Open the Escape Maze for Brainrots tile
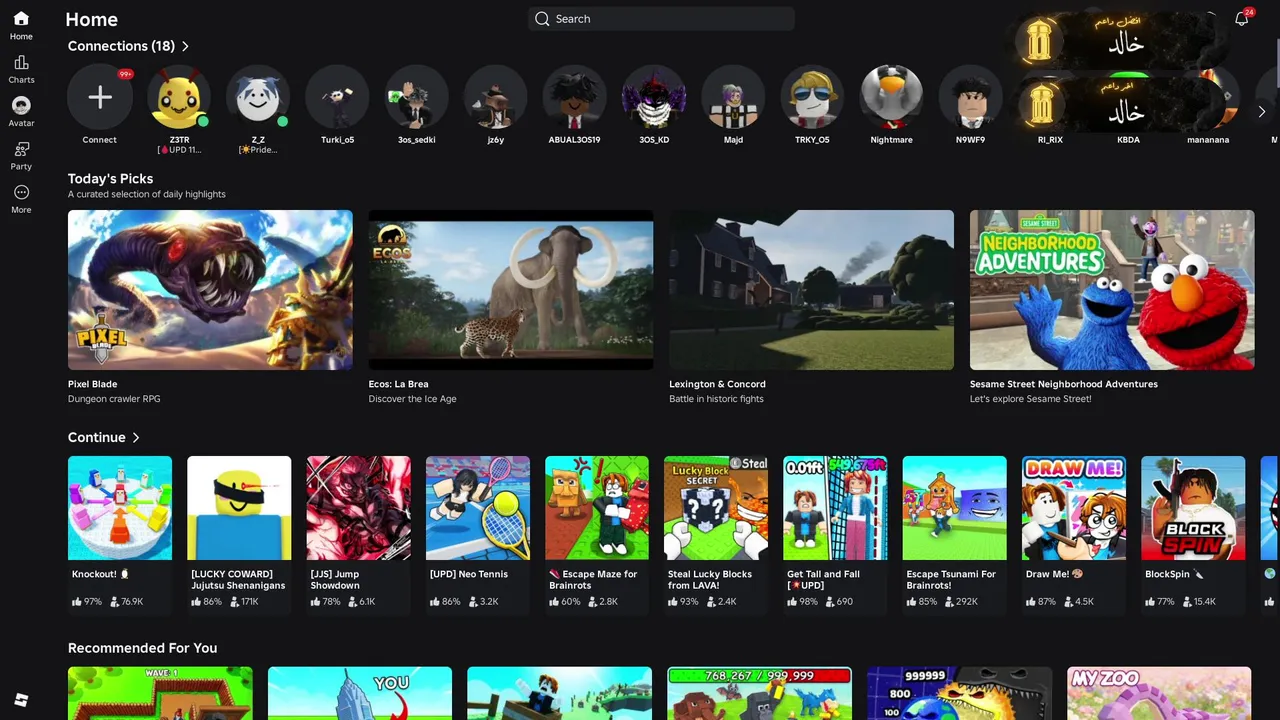Viewport: 1280px width, 720px height. click(x=597, y=508)
